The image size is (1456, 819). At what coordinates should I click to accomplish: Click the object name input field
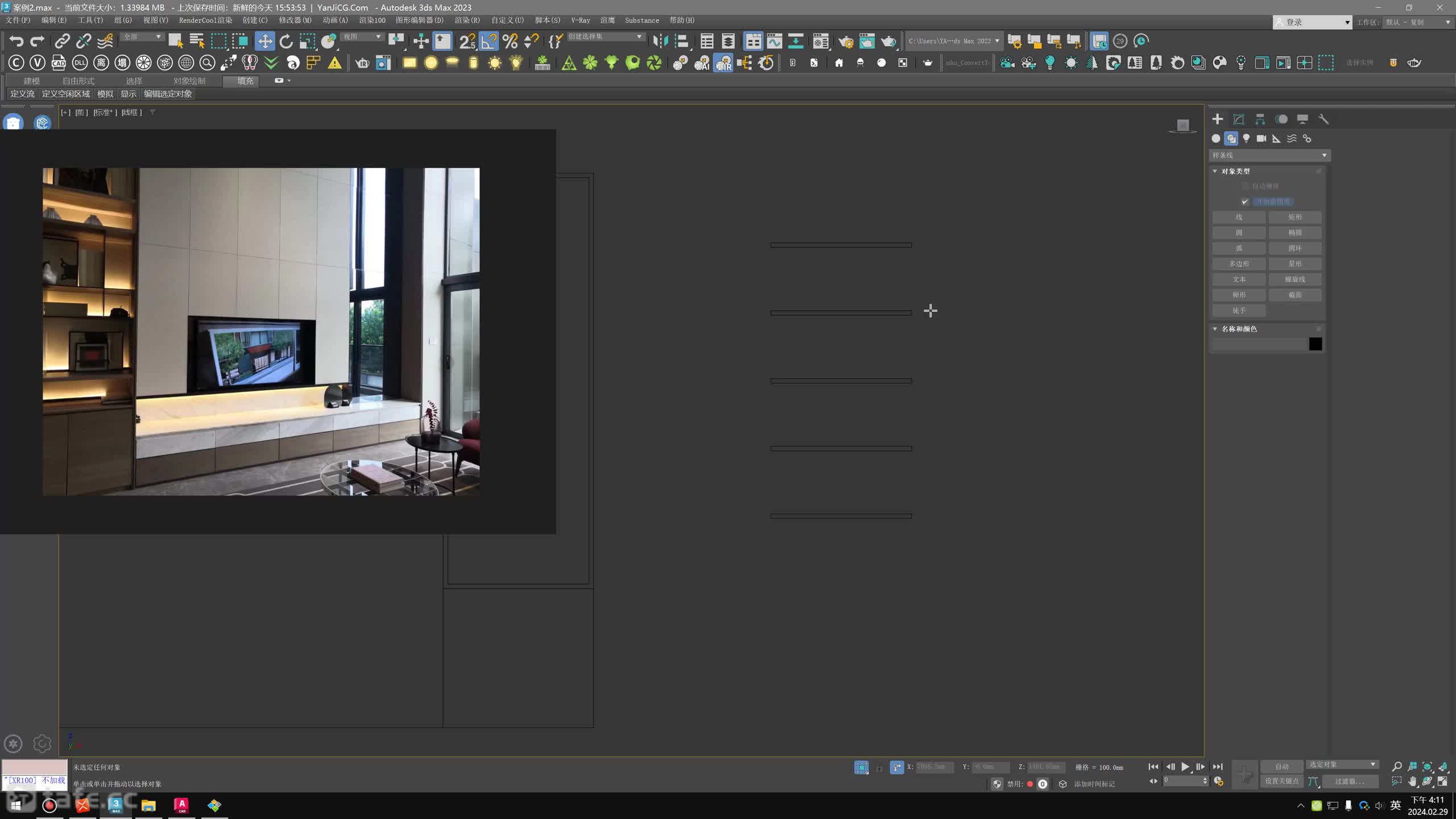[x=1259, y=344]
